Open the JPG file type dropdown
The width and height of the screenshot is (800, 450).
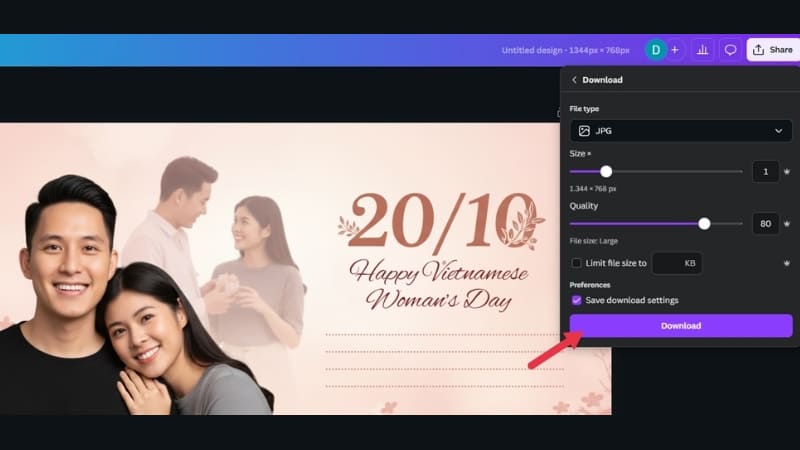click(x=680, y=131)
